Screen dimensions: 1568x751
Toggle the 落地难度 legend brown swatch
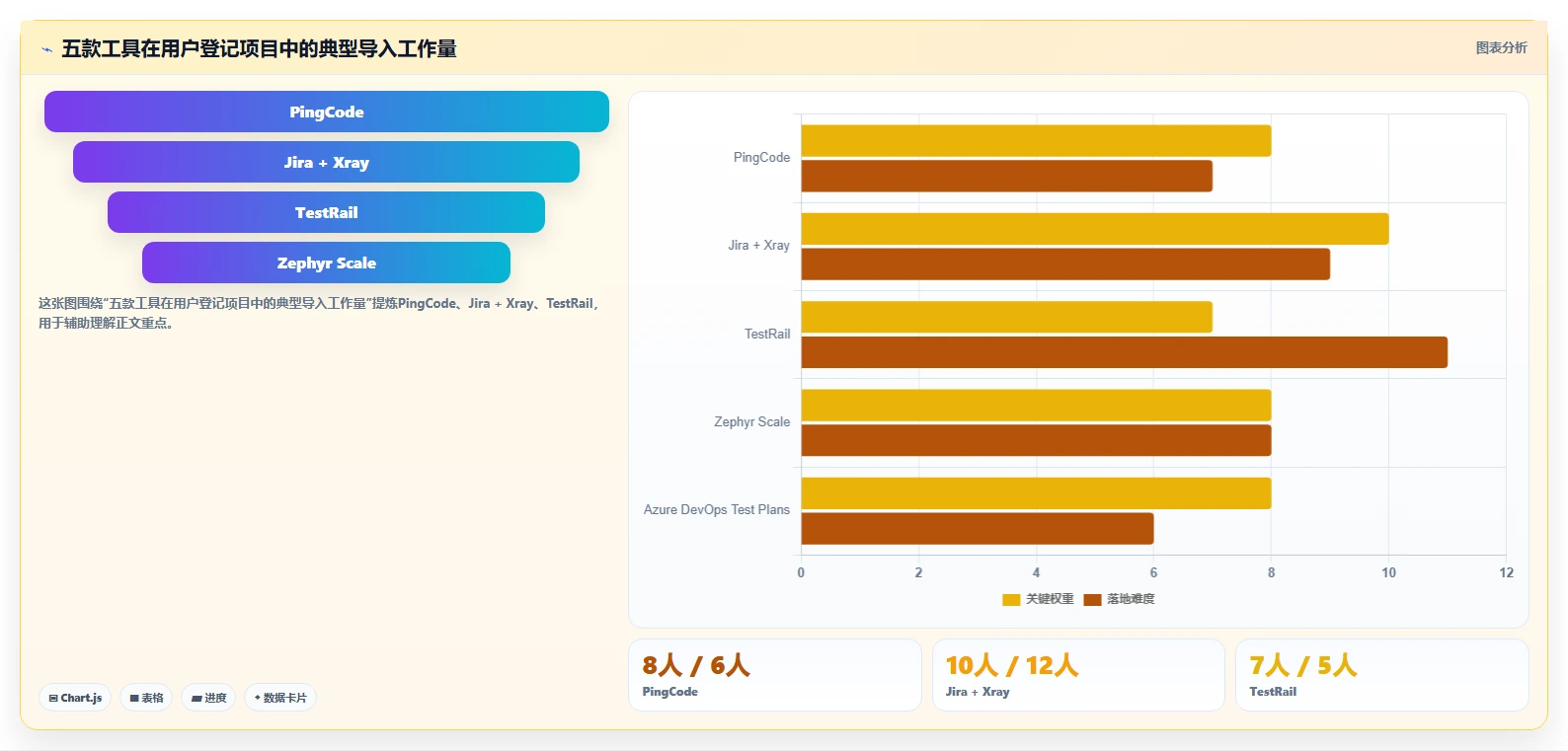(x=1092, y=599)
